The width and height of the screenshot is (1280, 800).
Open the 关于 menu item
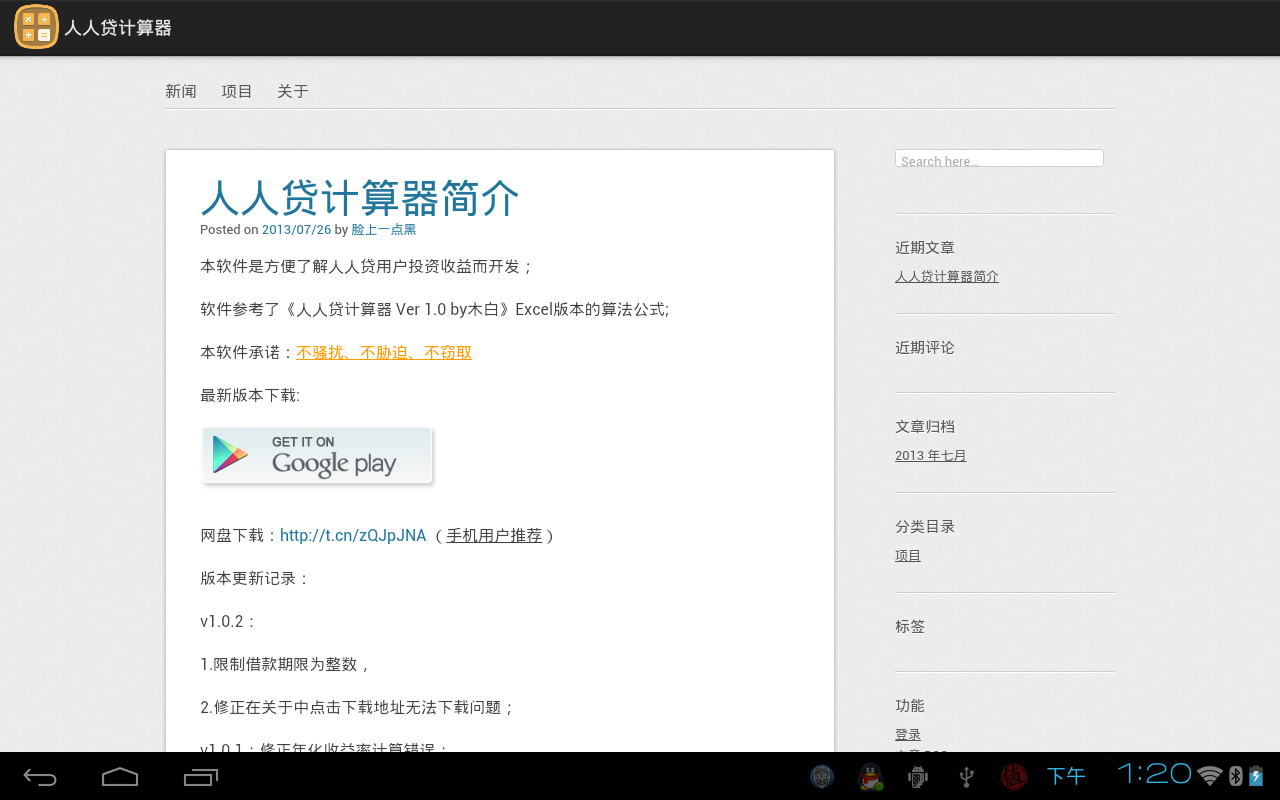tap(293, 91)
